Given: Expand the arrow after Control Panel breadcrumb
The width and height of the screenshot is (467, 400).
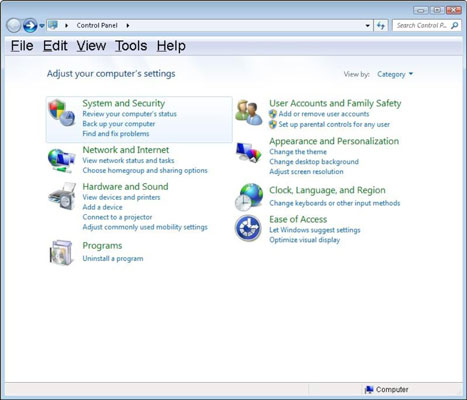Looking at the screenshot, I should [128, 26].
